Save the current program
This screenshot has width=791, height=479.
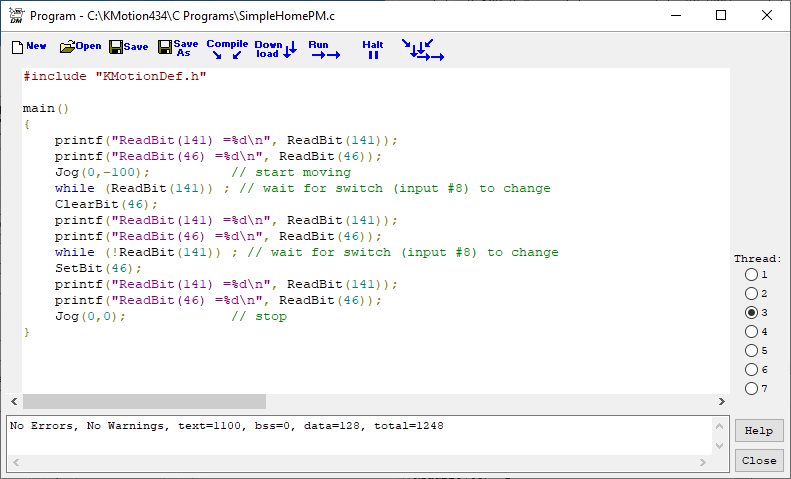point(128,47)
